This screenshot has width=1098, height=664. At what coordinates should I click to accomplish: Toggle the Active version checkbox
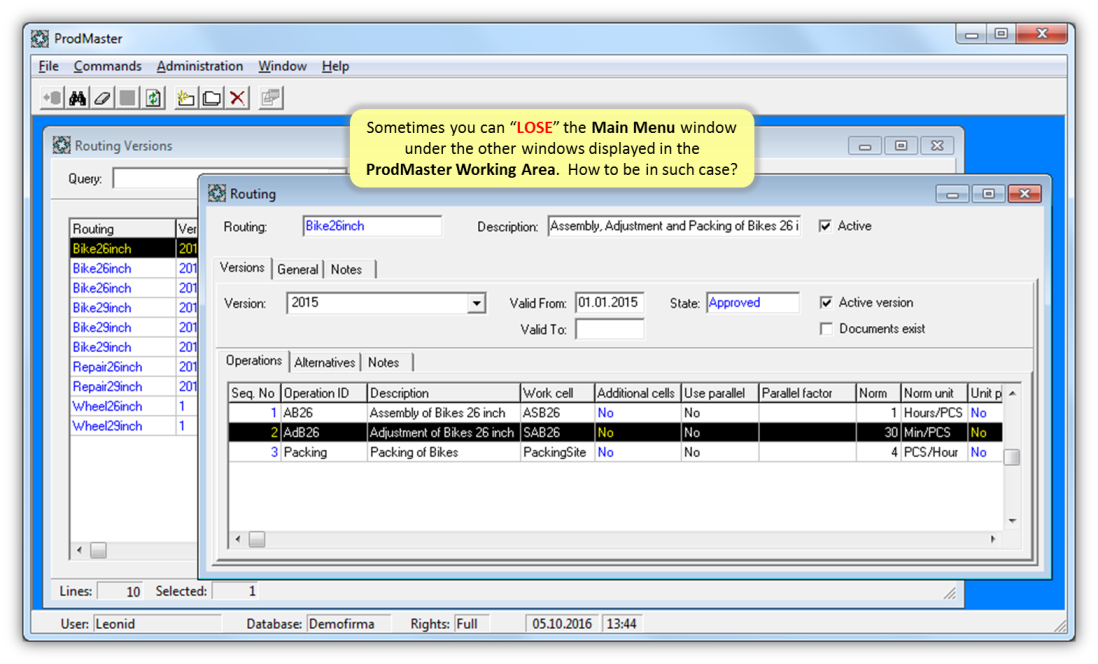pos(826,302)
